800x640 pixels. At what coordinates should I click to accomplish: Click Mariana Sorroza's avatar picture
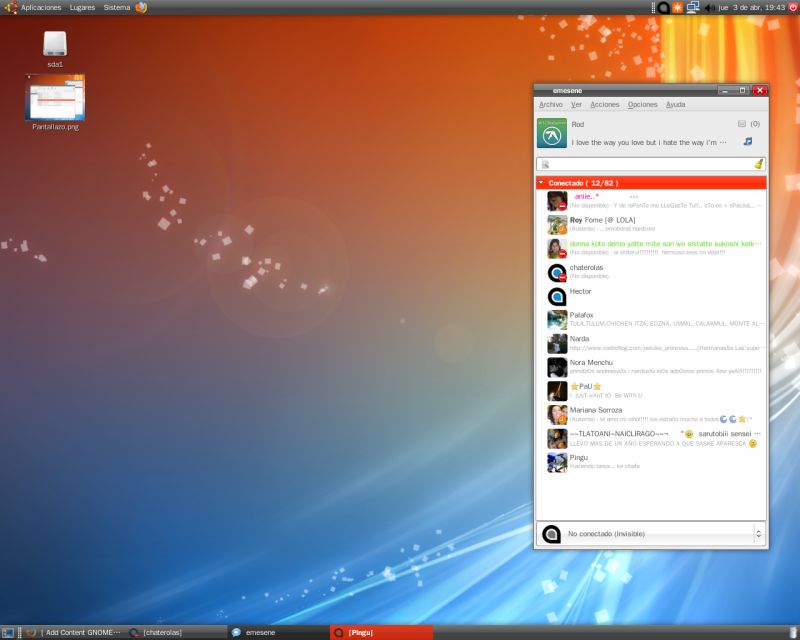tap(557, 415)
